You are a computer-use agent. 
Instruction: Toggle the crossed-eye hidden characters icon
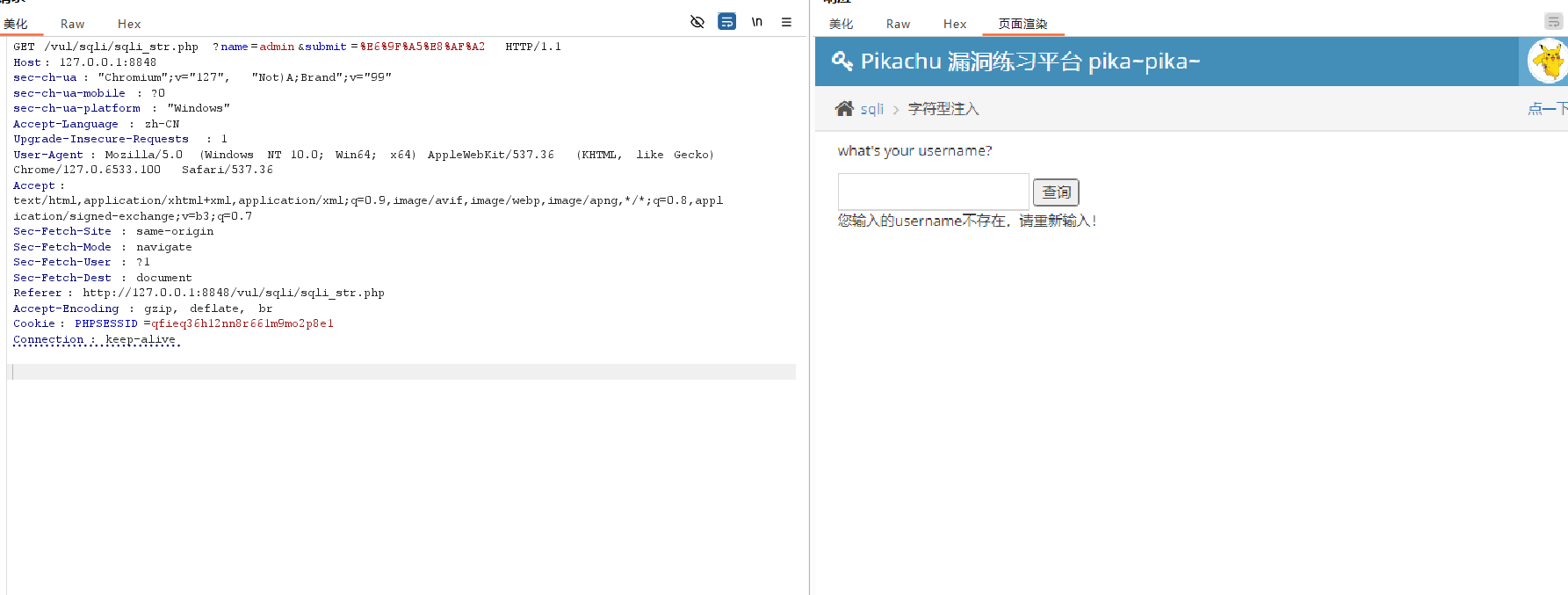(x=697, y=22)
